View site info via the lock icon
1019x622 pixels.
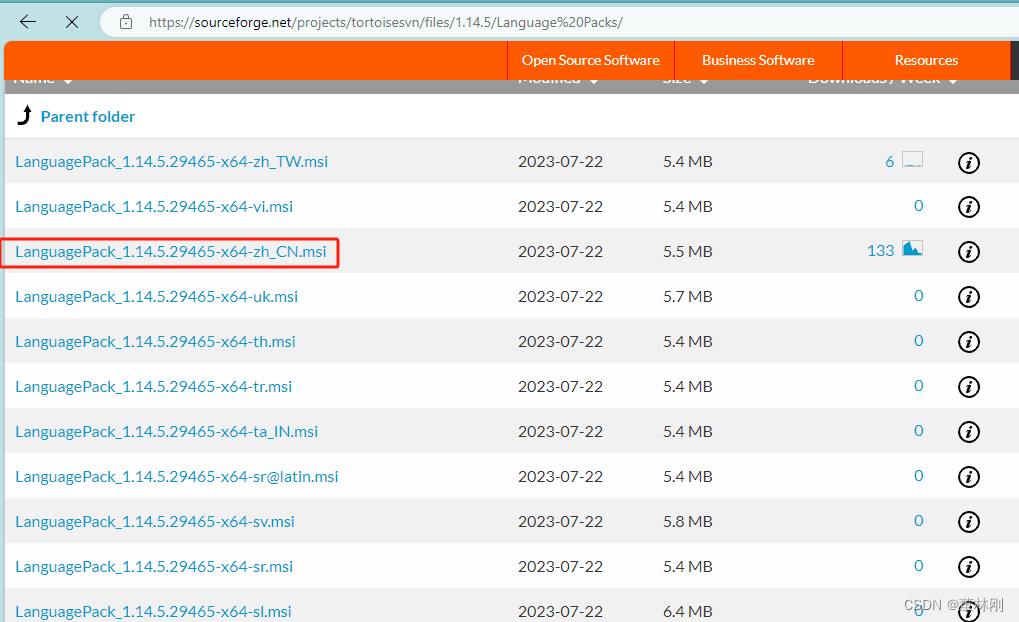tap(126, 22)
